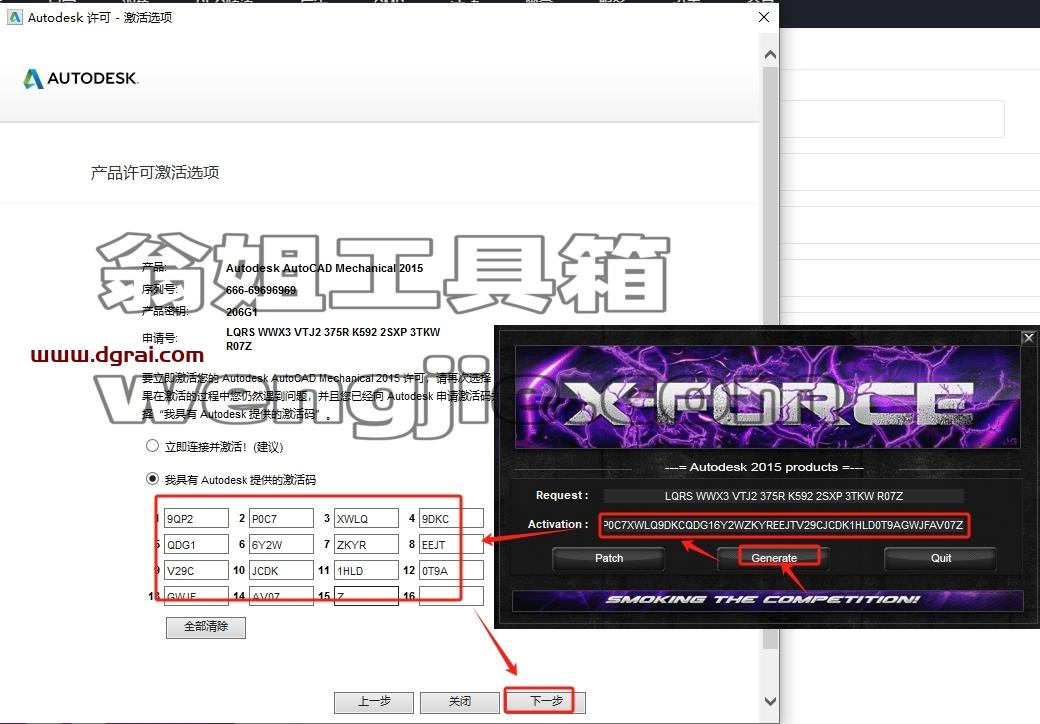This screenshot has width=1040, height=724.
Task: Click the Autodesk logo in header
Action: coord(81,79)
